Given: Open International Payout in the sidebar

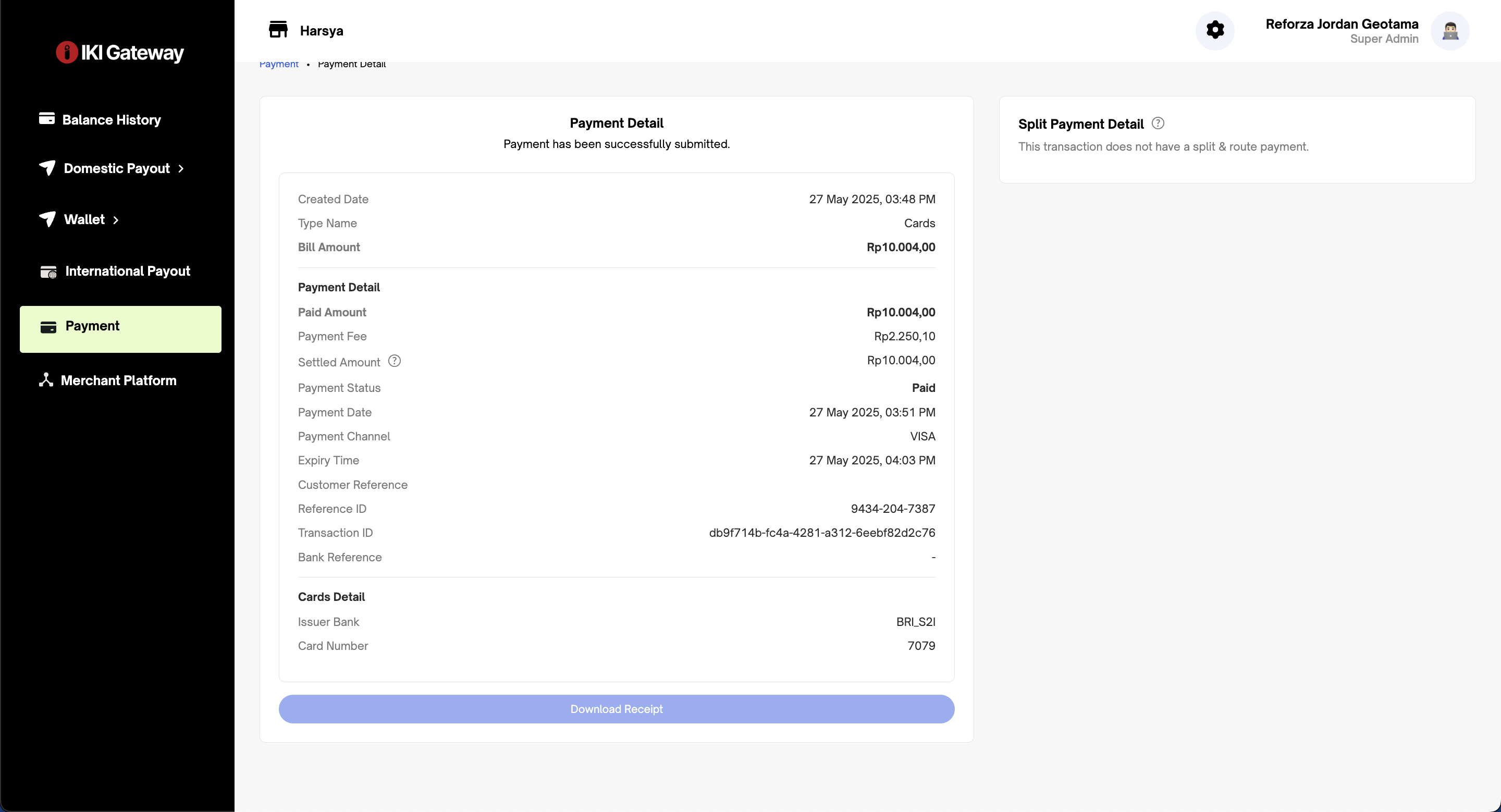Looking at the screenshot, I should 128,272.
